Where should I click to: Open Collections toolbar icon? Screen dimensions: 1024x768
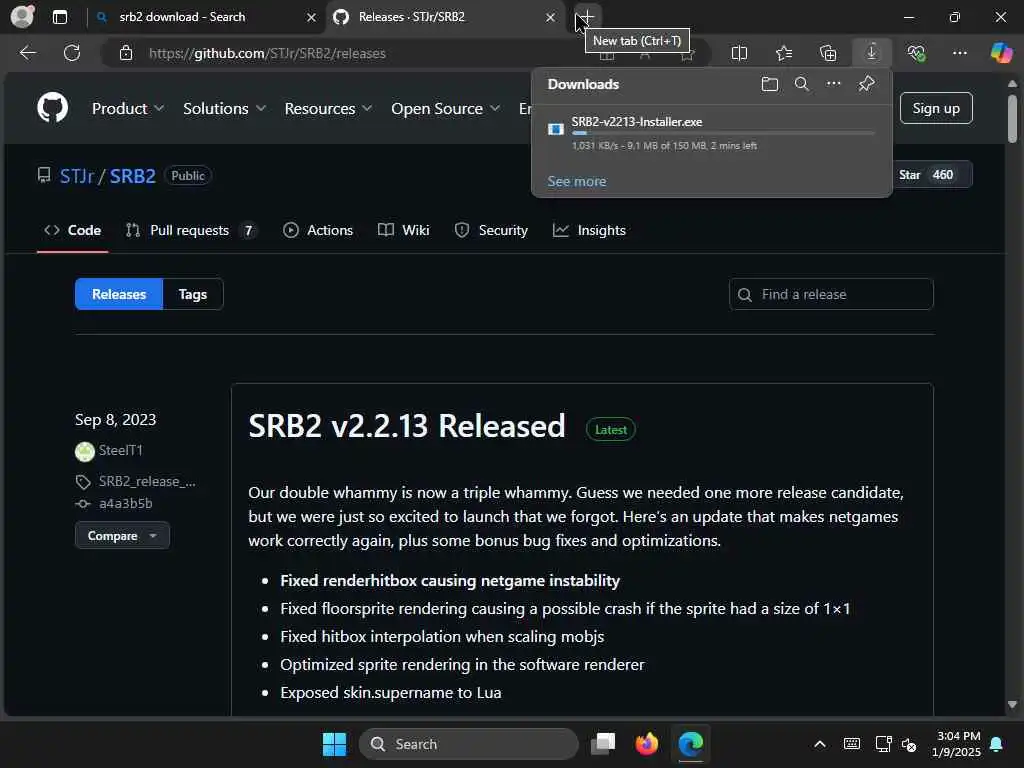(828, 53)
